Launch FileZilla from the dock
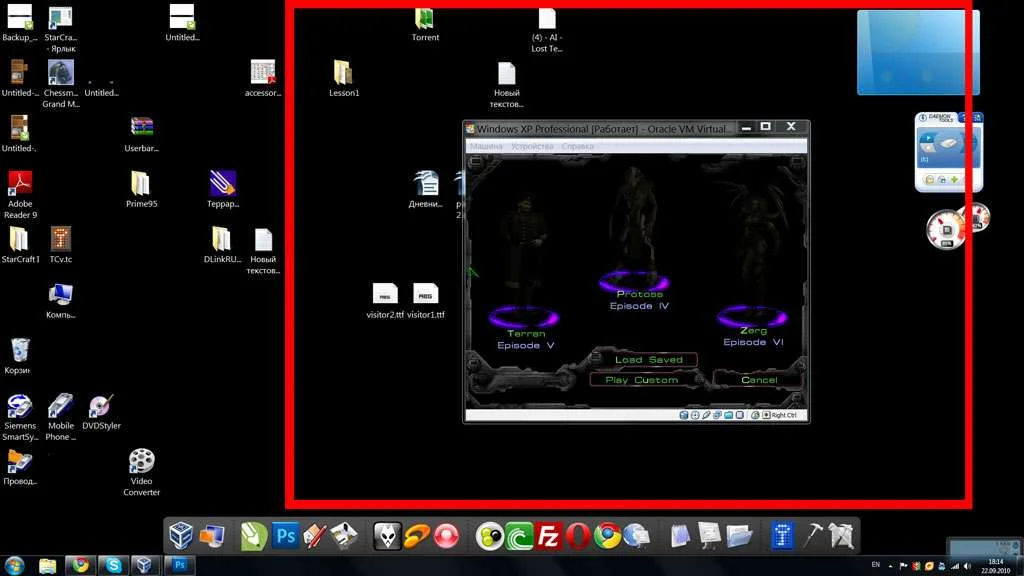 tap(548, 536)
